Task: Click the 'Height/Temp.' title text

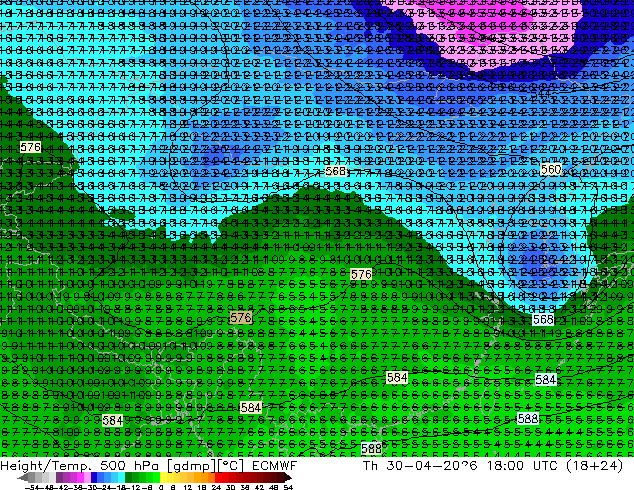Action: pyautogui.click(x=47, y=466)
